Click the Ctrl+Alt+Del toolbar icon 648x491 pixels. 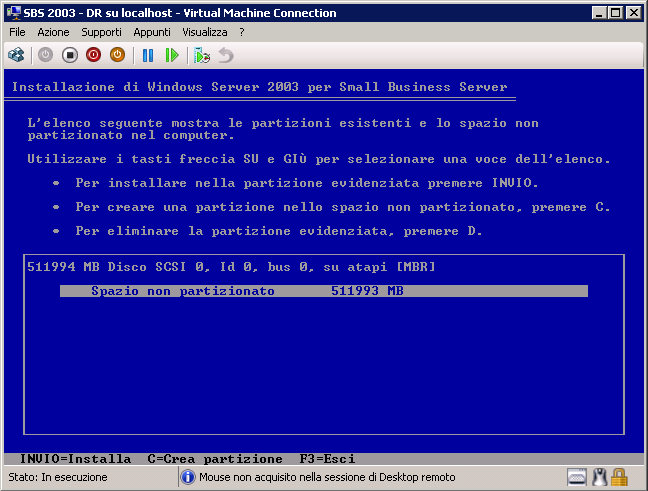click(17, 55)
